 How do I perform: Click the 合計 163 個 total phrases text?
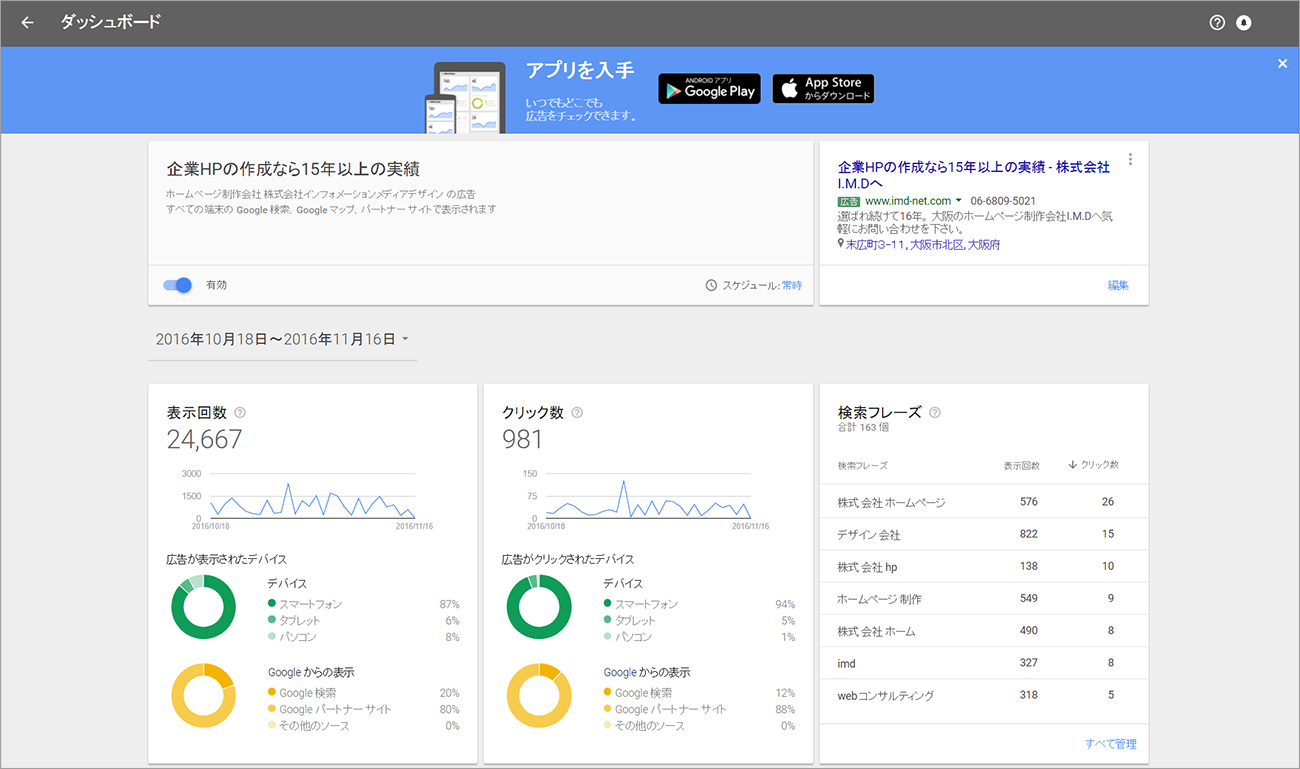[863, 427]
